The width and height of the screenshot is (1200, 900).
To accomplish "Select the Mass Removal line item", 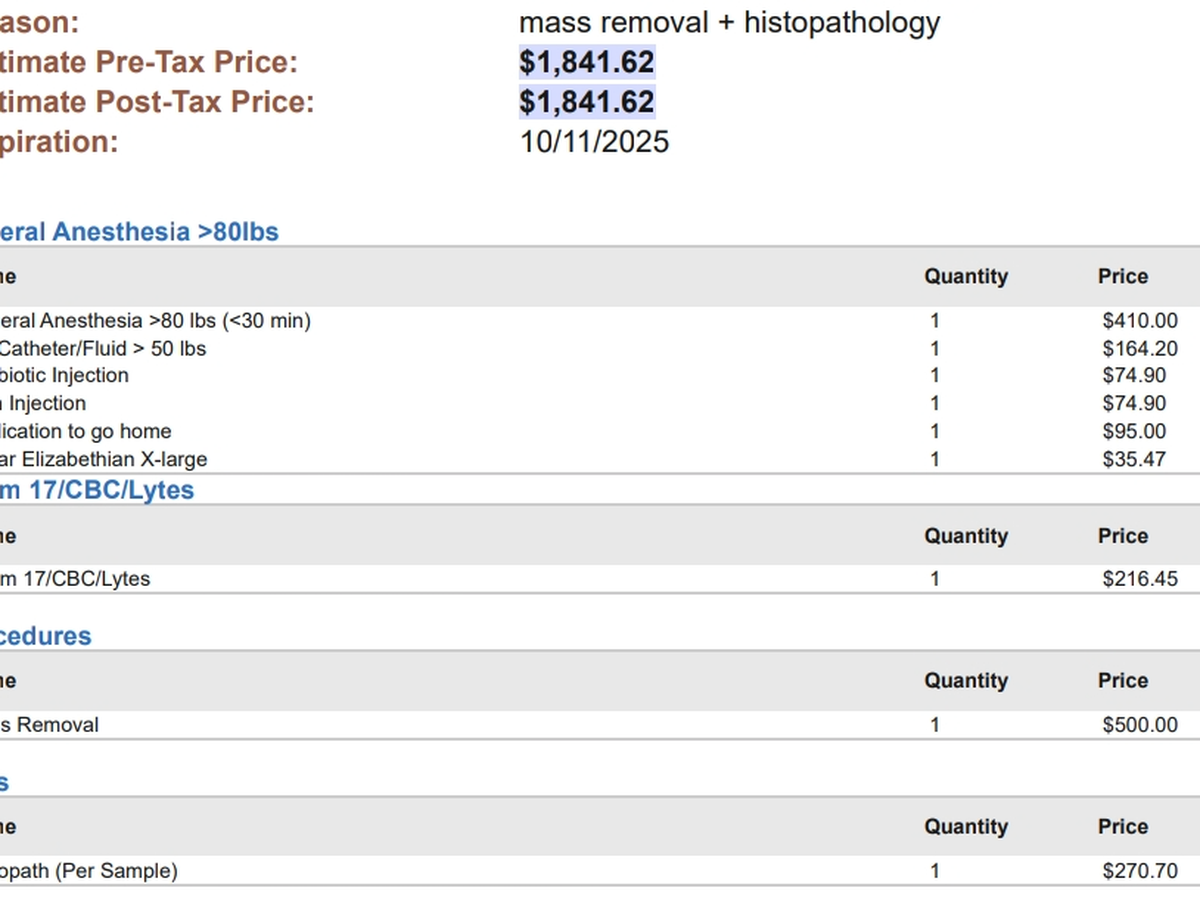I will point(49,725).
